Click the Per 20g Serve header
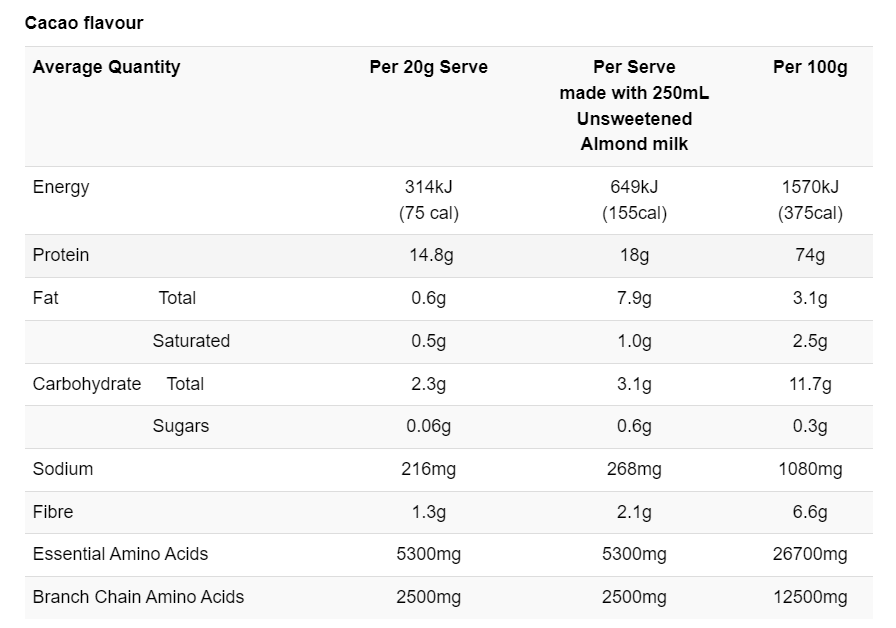The image size is (896, 628). point(429,67)
